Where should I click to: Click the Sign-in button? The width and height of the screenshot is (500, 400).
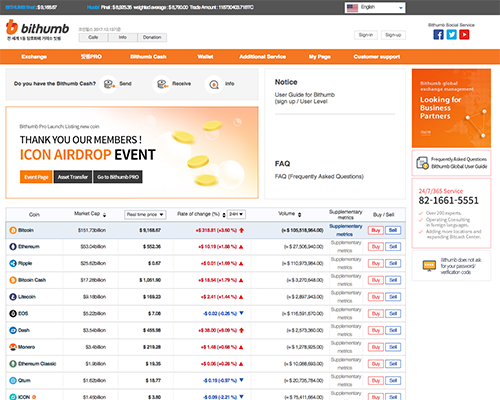pyautogui.click(x=366, y=35)
